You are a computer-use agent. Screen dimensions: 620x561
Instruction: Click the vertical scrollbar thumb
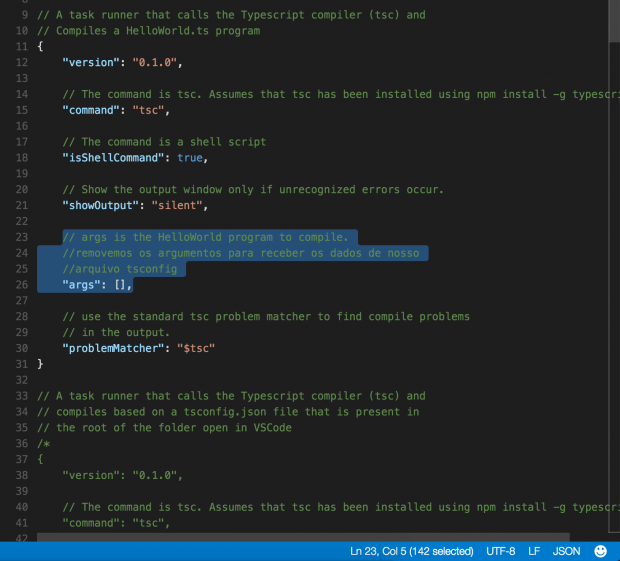click(x=614, y=20)
